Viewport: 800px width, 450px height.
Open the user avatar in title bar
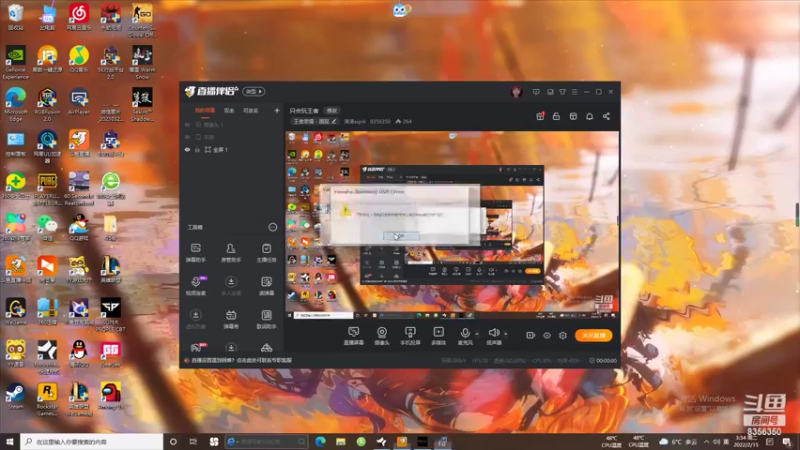pos(516,92)
